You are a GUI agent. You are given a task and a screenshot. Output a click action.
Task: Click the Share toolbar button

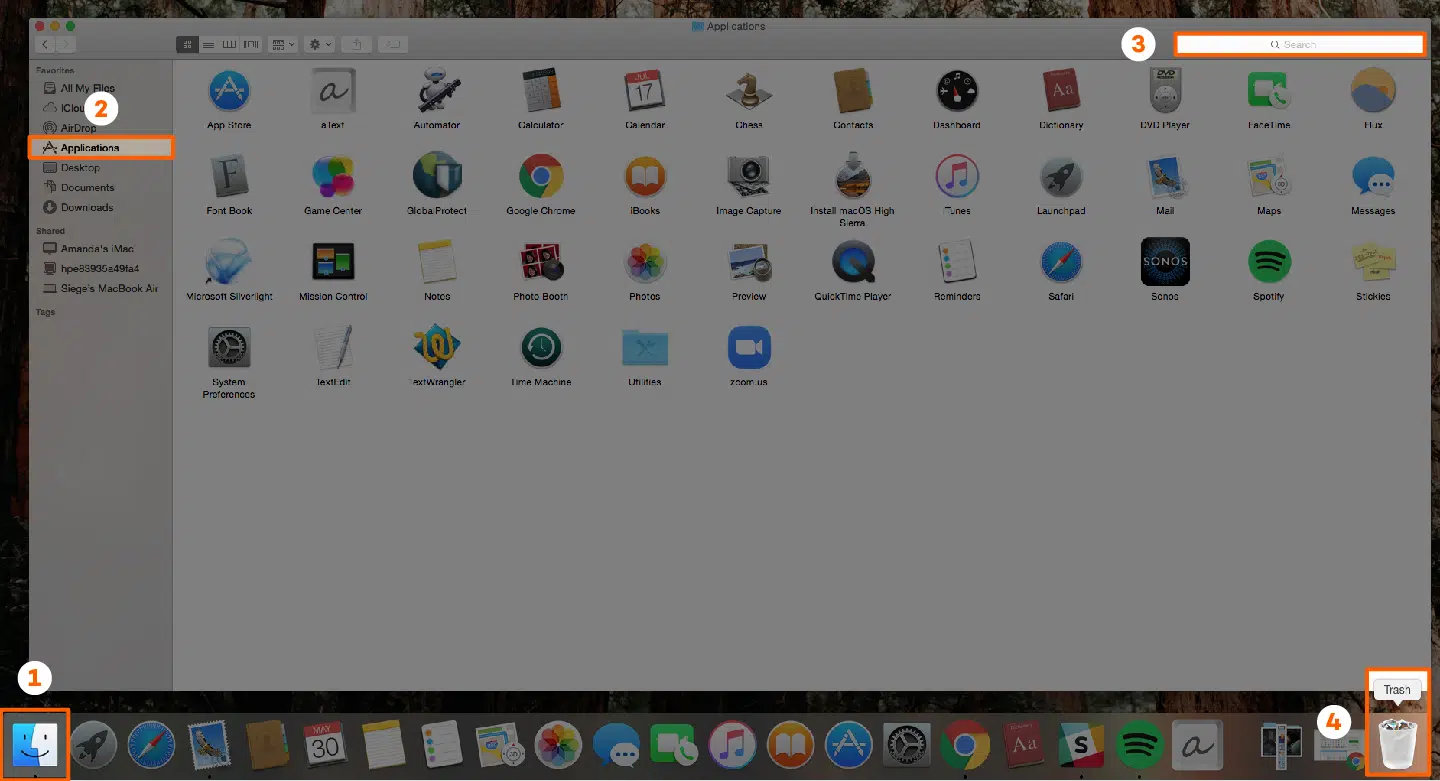pos(357,45)
